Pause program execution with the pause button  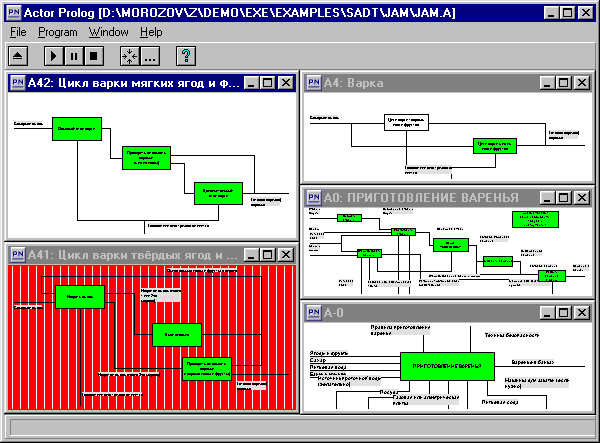[x=74, y=56]
